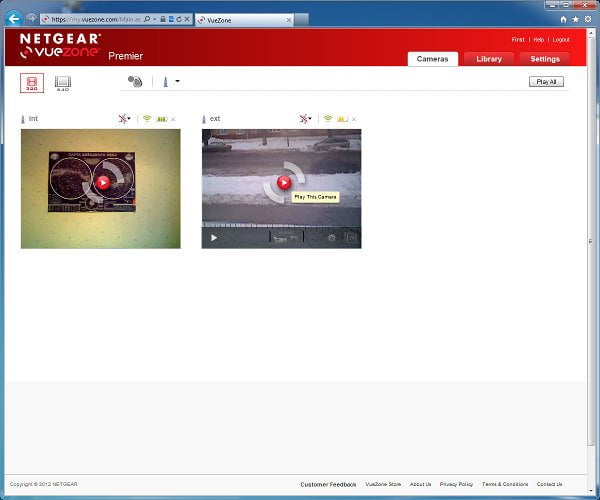The width and height of the screenshot is (600, 500).
Task: Click the Logout link
Action: click(x=561, y=40)
